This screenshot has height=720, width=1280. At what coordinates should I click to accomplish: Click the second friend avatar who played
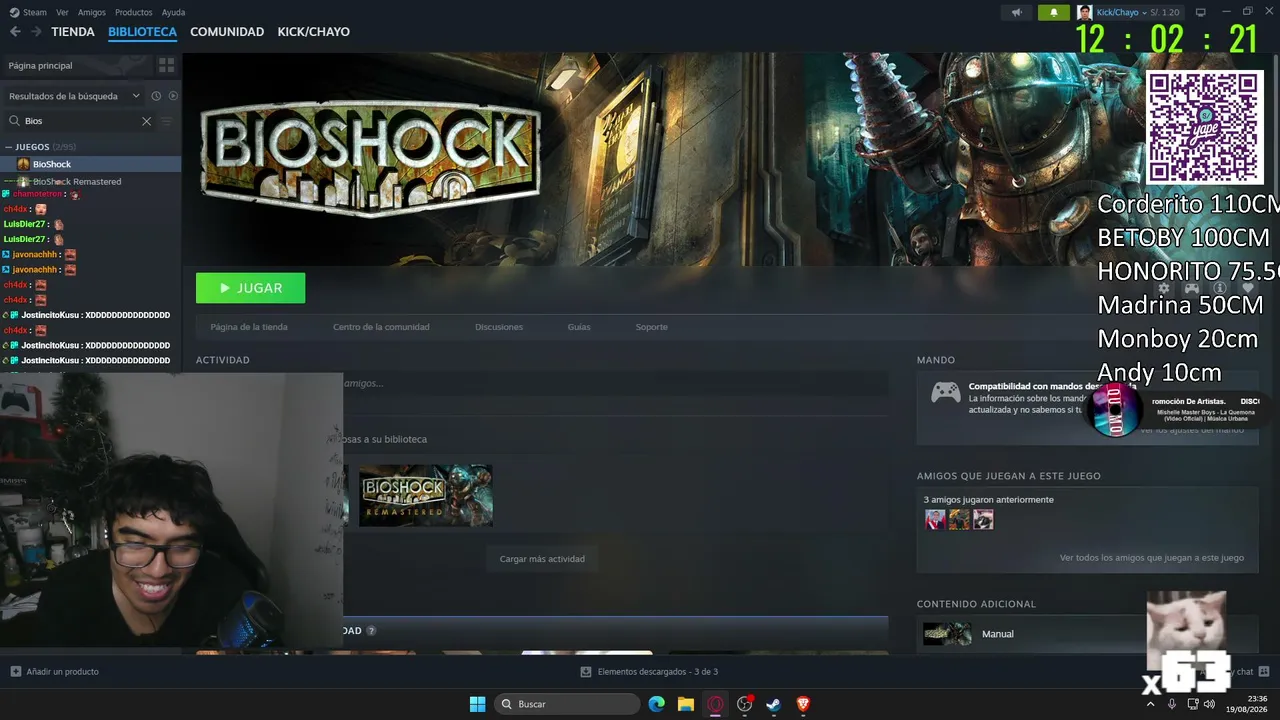pyautogui.click(x=959, y=520)
